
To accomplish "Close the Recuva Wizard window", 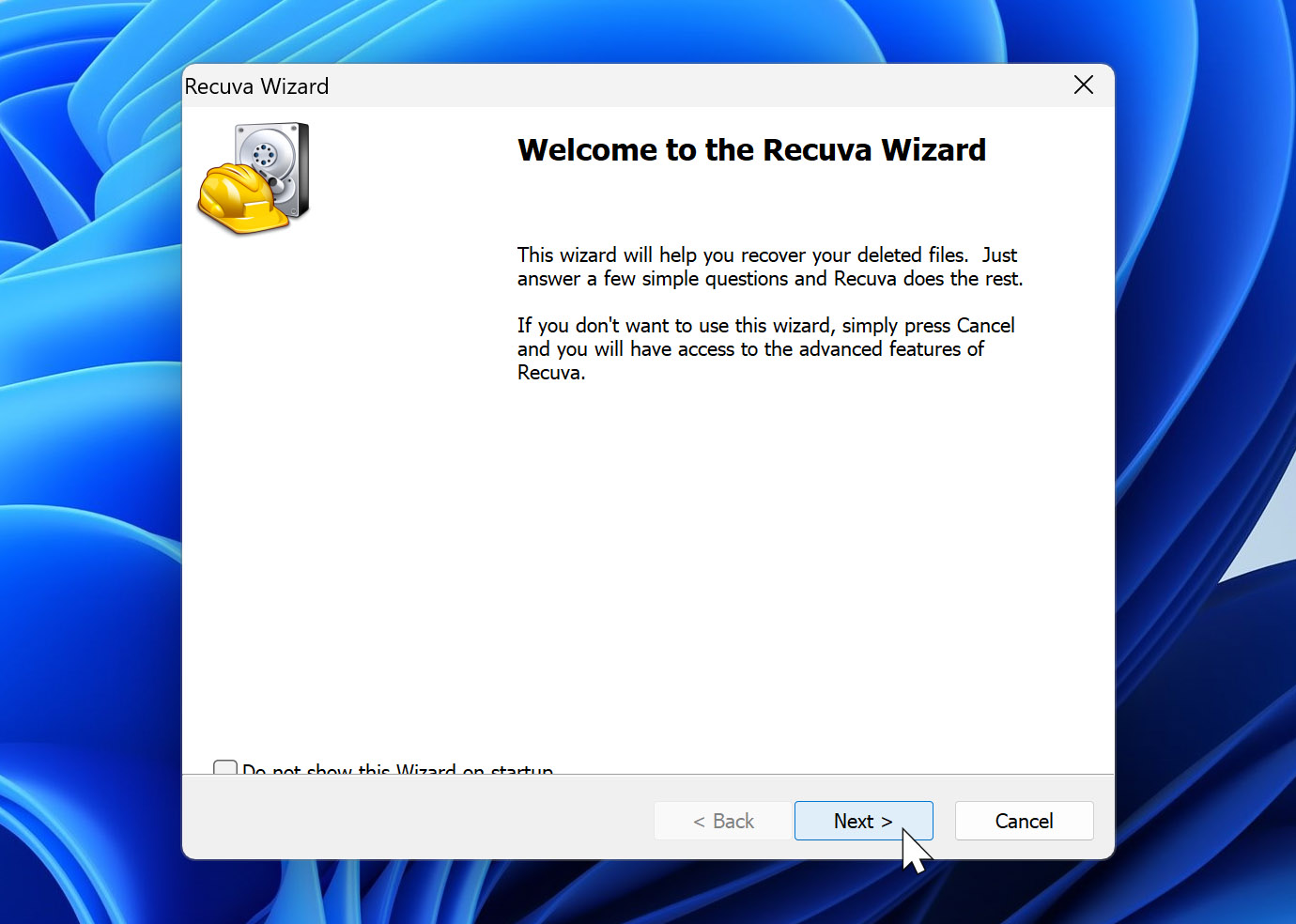I will pyautogui.click(x=1083, y=85).
